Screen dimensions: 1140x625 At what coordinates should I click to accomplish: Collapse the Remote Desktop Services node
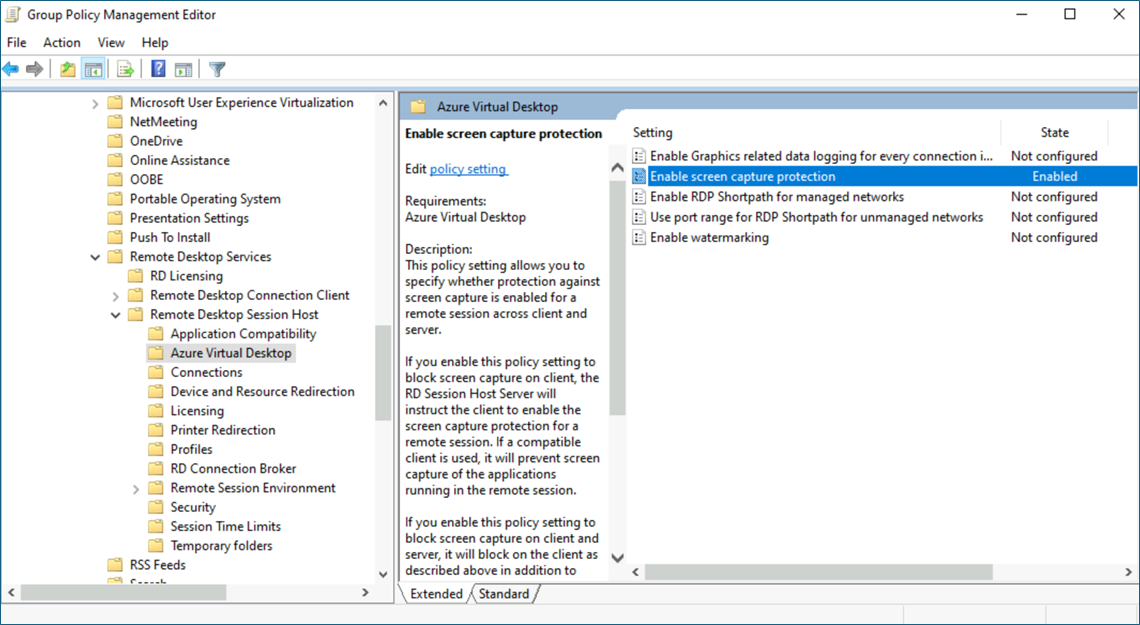coord(95,257)
